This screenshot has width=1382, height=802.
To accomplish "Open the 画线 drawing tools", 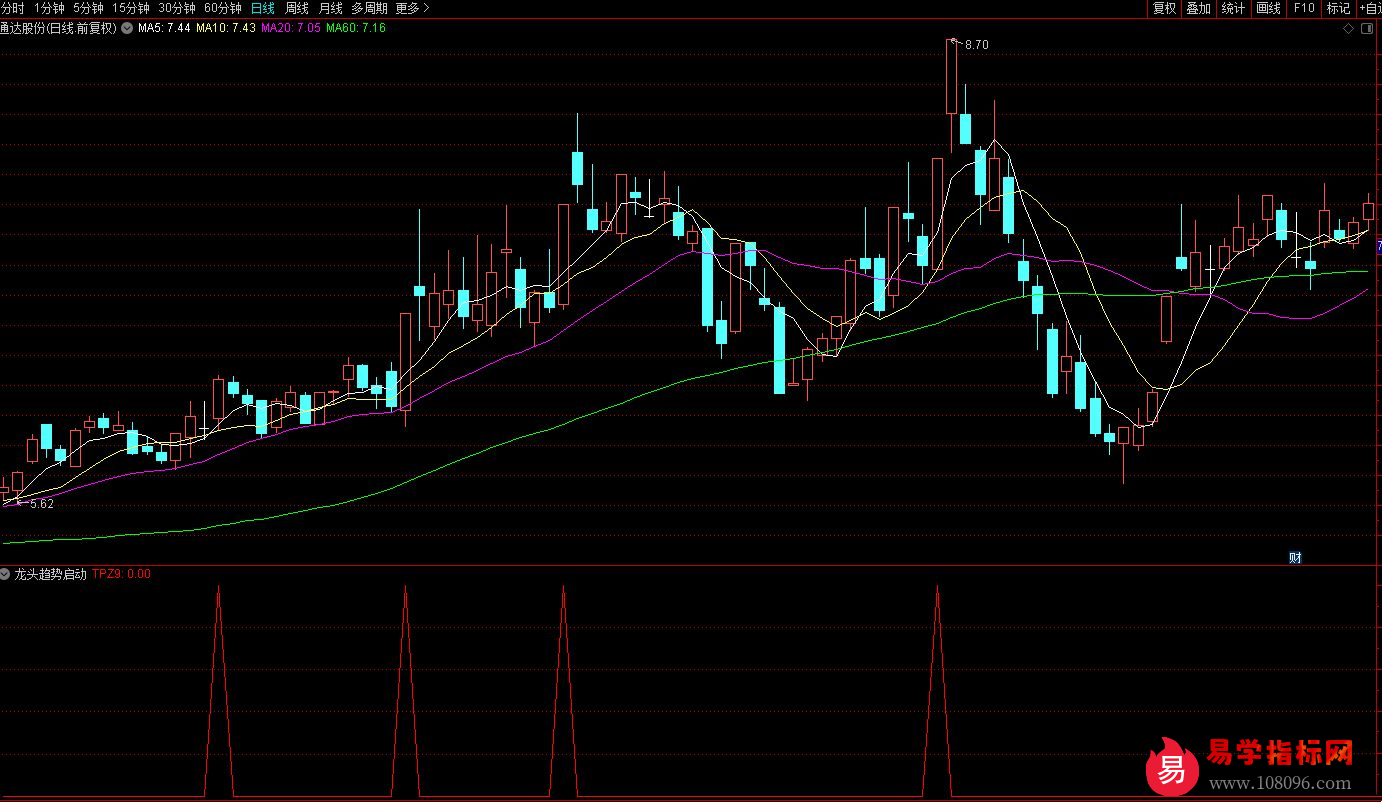I will click(x=1268, y=8).
